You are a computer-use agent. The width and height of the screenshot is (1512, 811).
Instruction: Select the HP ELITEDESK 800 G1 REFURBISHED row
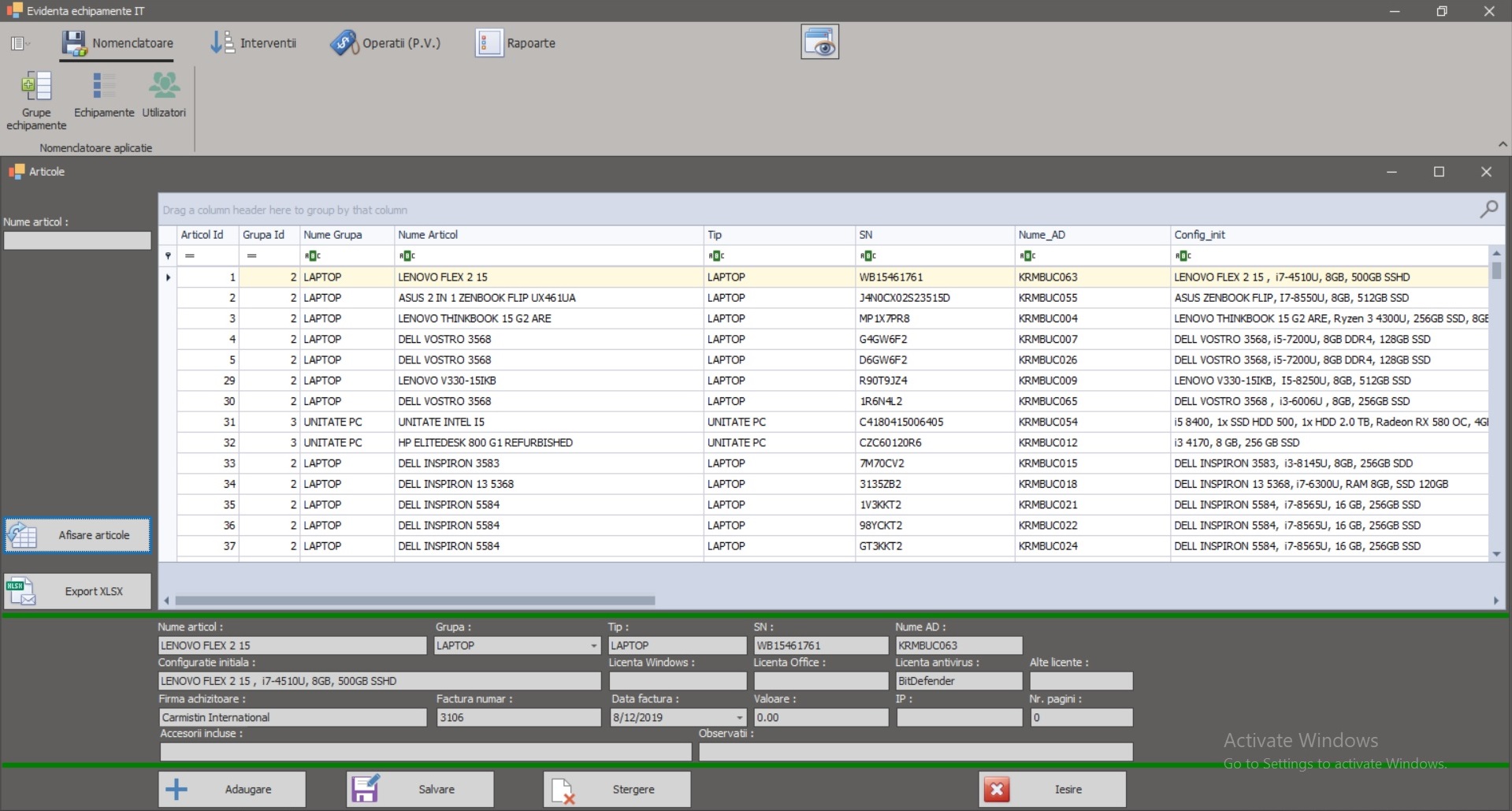pyautogui.click(x=485, y=442)
